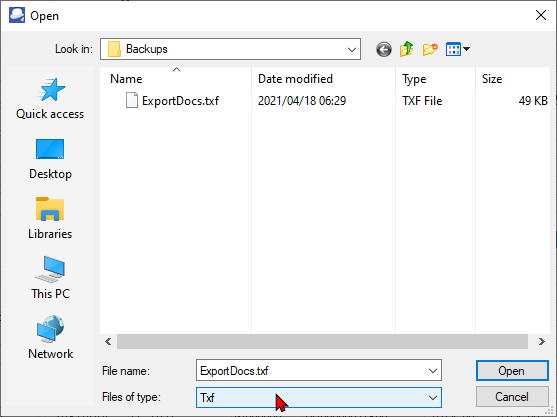This screenshot has width=557, height=417.
Task: Click the Open button
Action: tap(512, 371)
